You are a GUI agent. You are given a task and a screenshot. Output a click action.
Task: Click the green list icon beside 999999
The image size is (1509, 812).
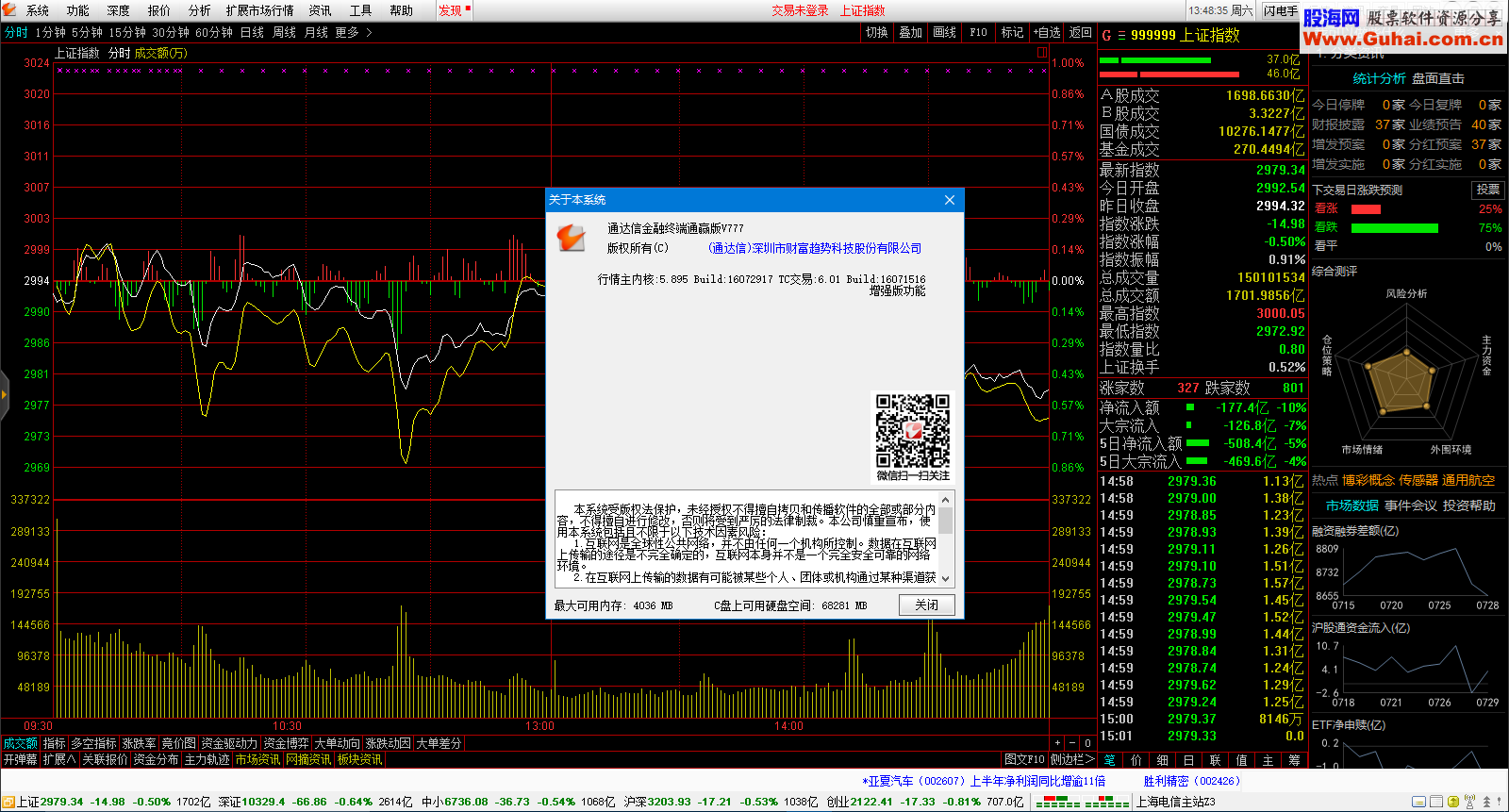pos(1121,35)
